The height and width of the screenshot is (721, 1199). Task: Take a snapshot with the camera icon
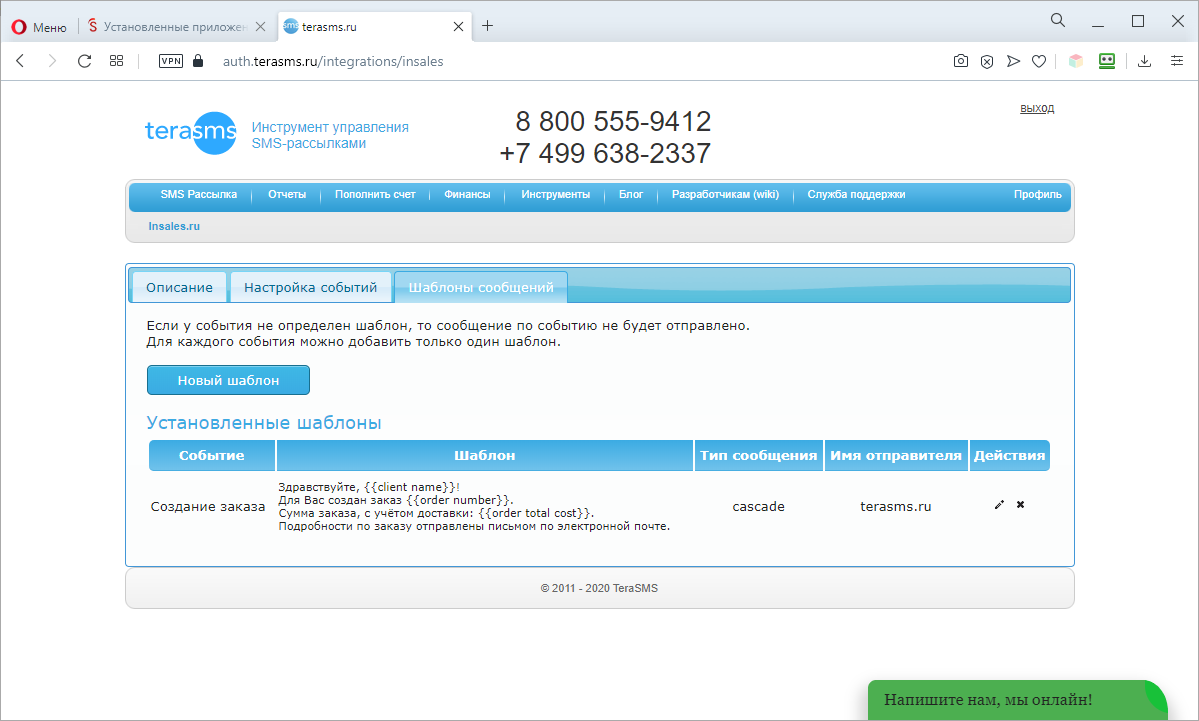coord(960,61)
